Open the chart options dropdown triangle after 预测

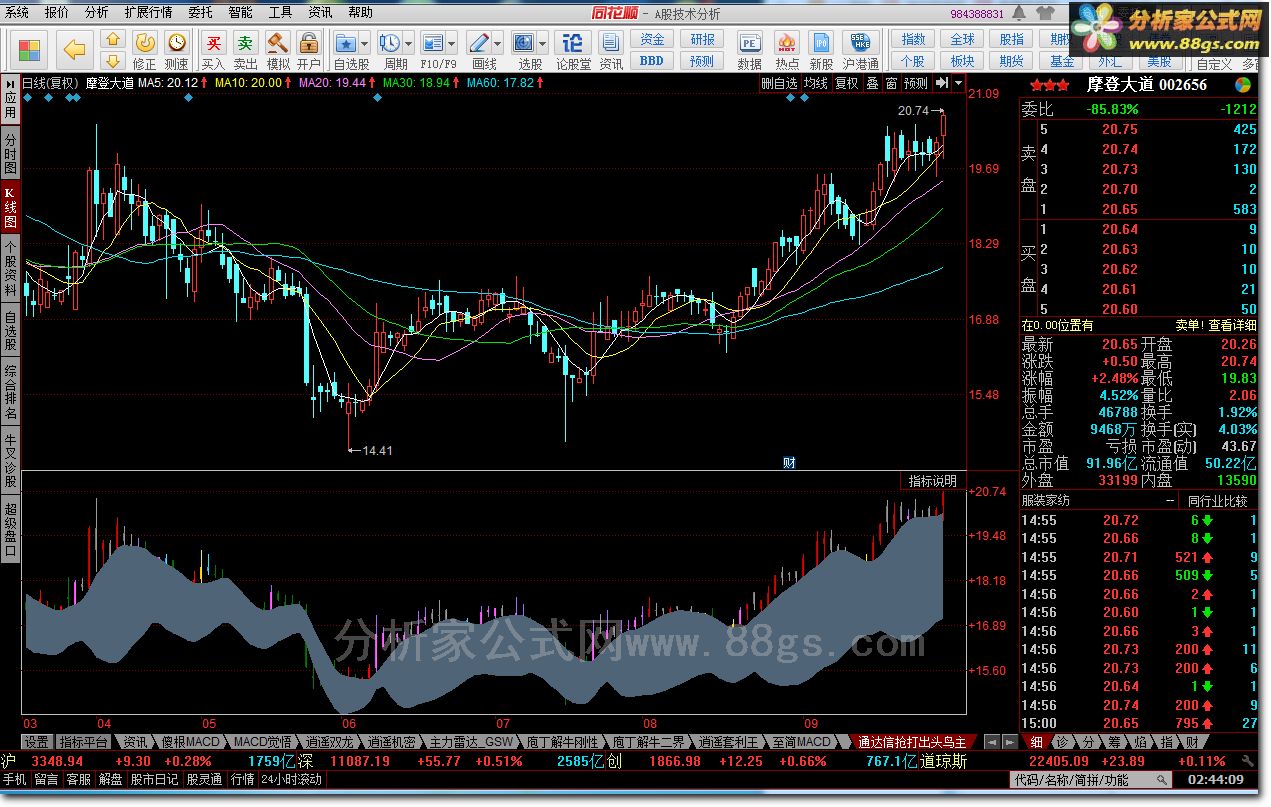957,83
